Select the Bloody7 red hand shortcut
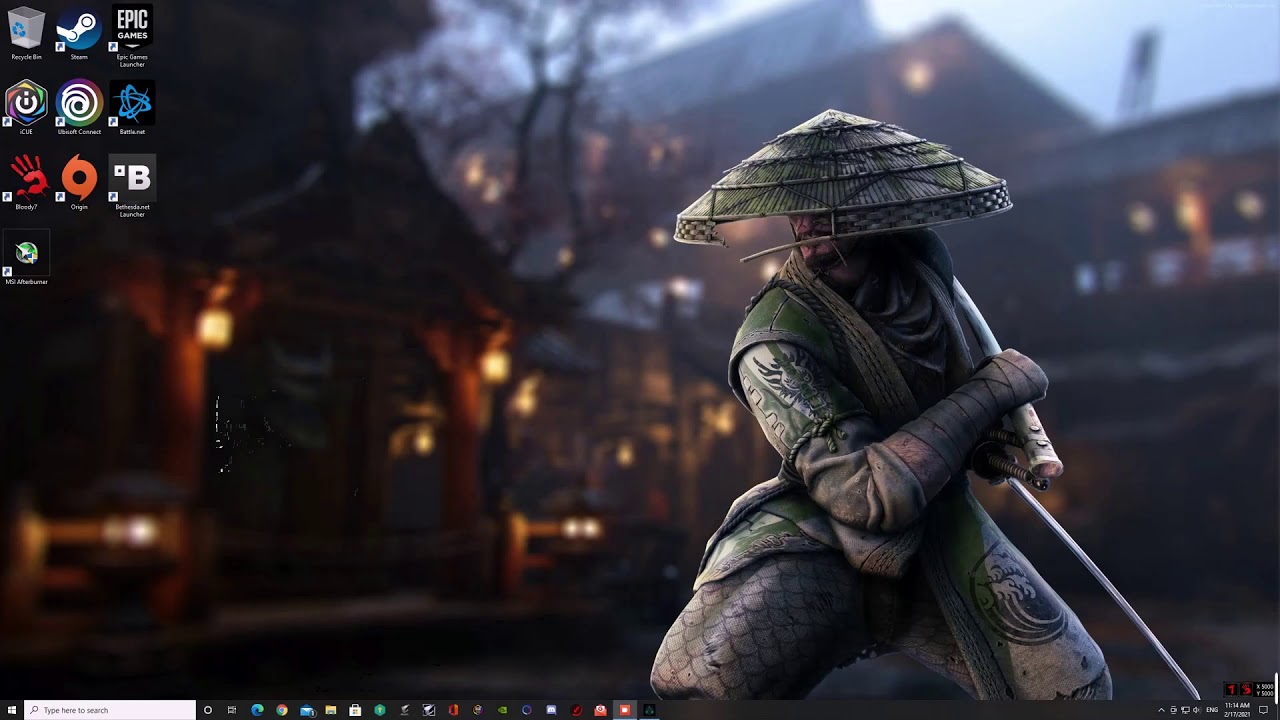The width and height of the screenshot is (1280, 720). pos(26,182)
